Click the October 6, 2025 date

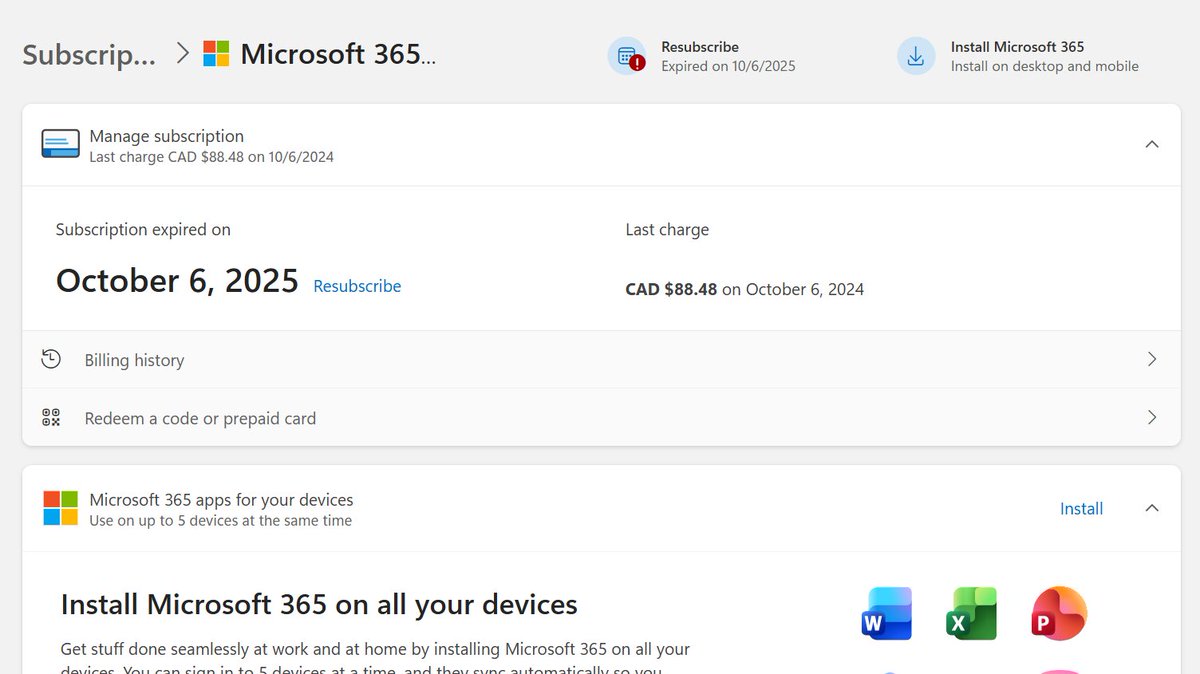[x=177, y=280]
